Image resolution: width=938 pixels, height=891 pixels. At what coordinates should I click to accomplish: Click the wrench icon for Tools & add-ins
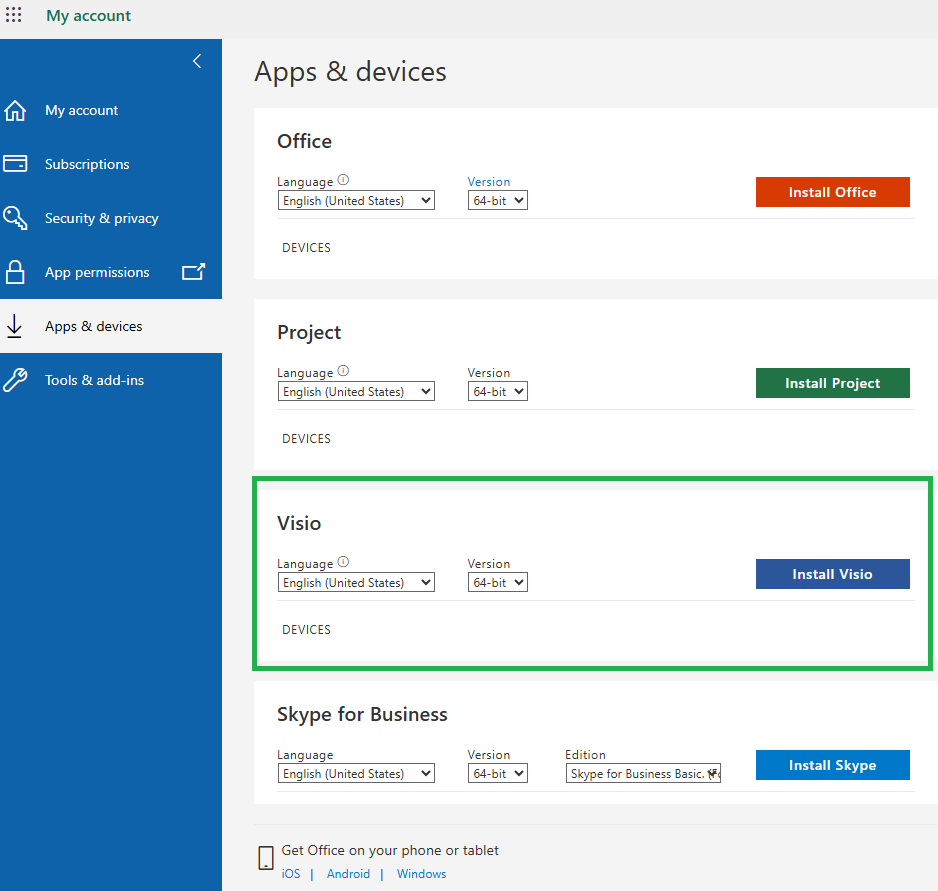[15, 380]
